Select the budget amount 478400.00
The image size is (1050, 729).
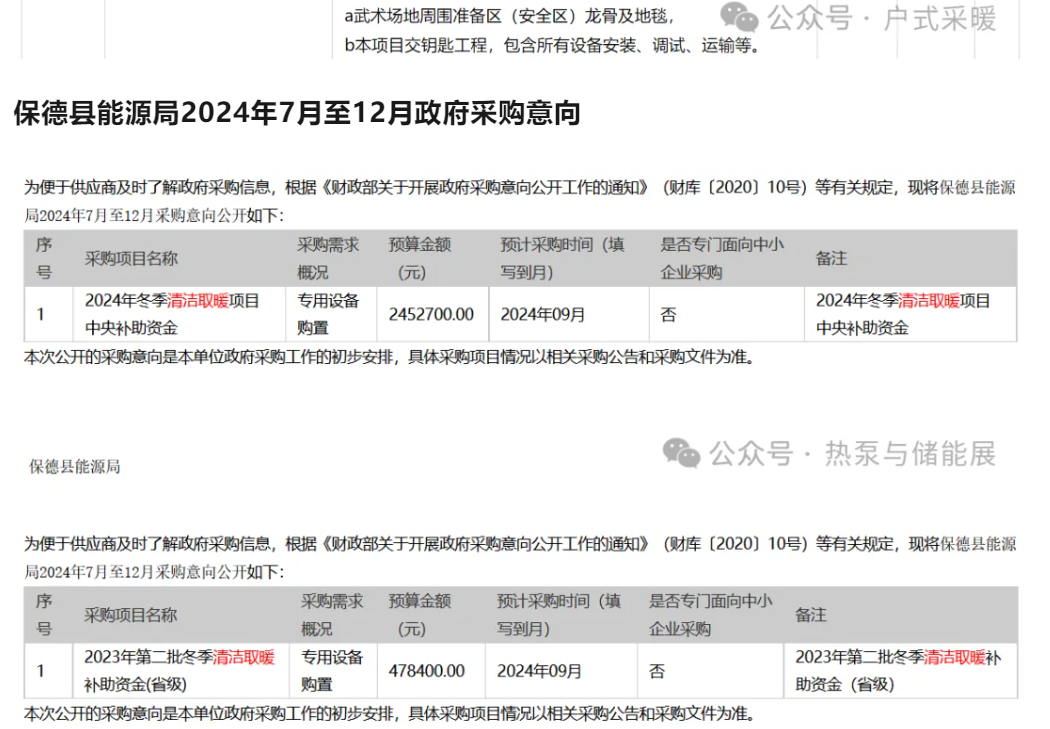click(x=427, y=671)
